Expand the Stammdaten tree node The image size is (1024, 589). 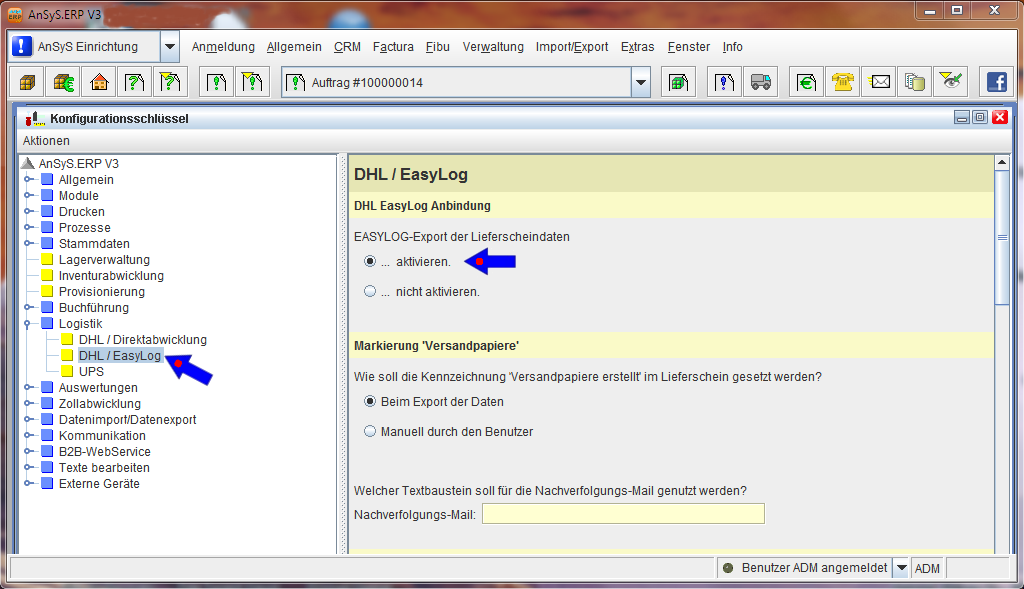click(x=29, y=244)
